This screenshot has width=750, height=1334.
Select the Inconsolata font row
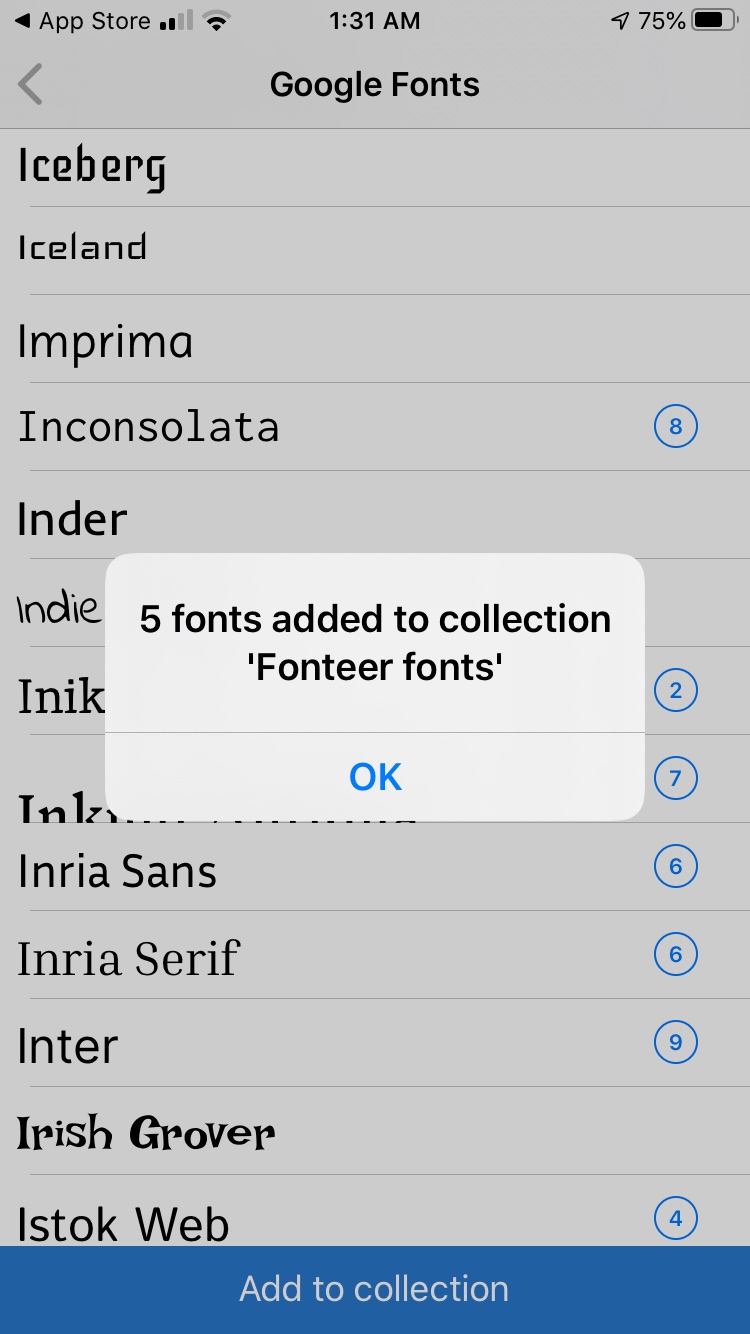[375, 427]
